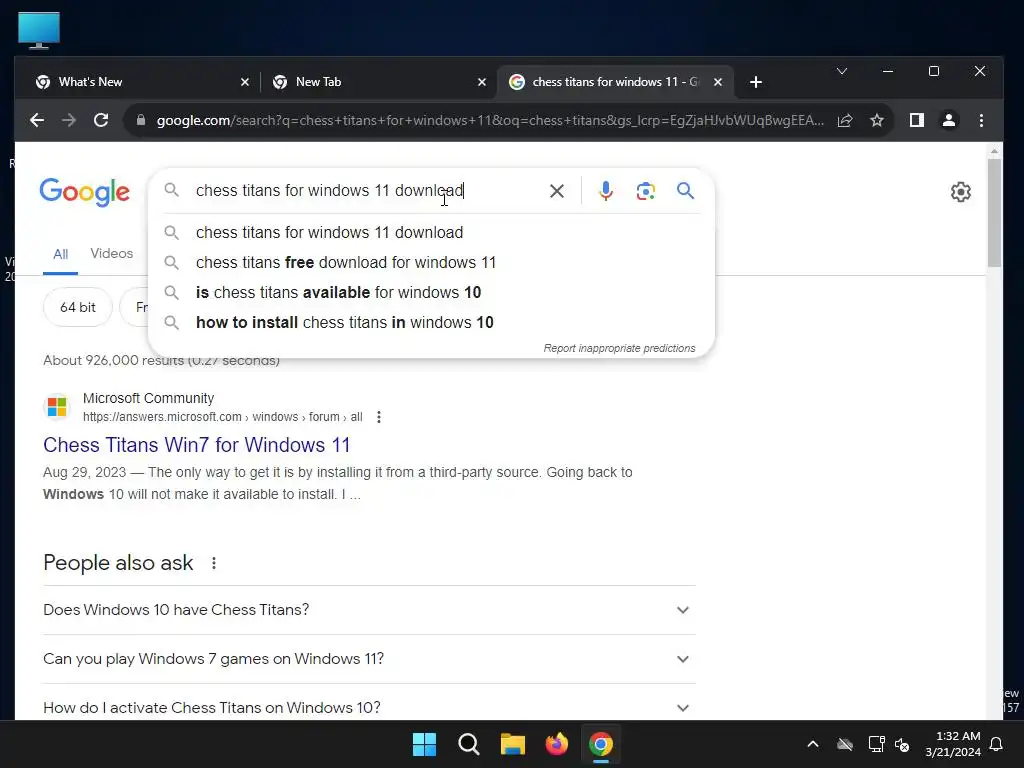Pick suggestion 'is chess titans available for windows 10'
This screenshot has width=1024, height=768.
tap(431, 293)
